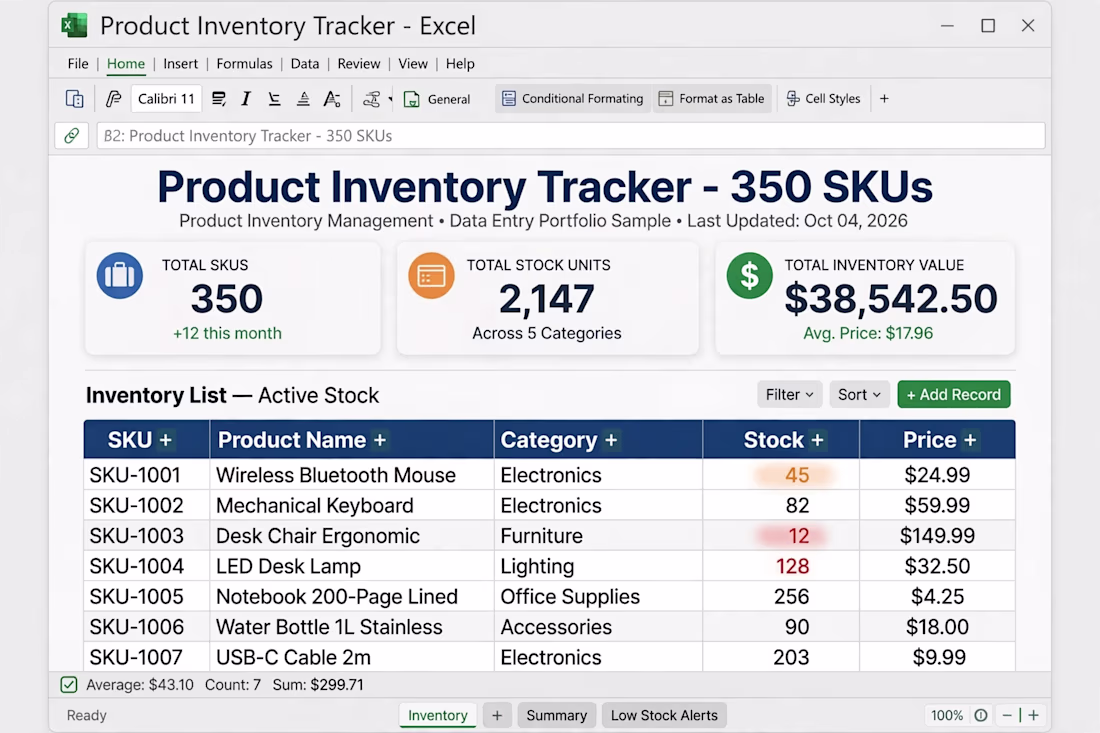Click the blue briefcase Total SKUs icon
The image size is (1100, 733).
tap(120, 276)
